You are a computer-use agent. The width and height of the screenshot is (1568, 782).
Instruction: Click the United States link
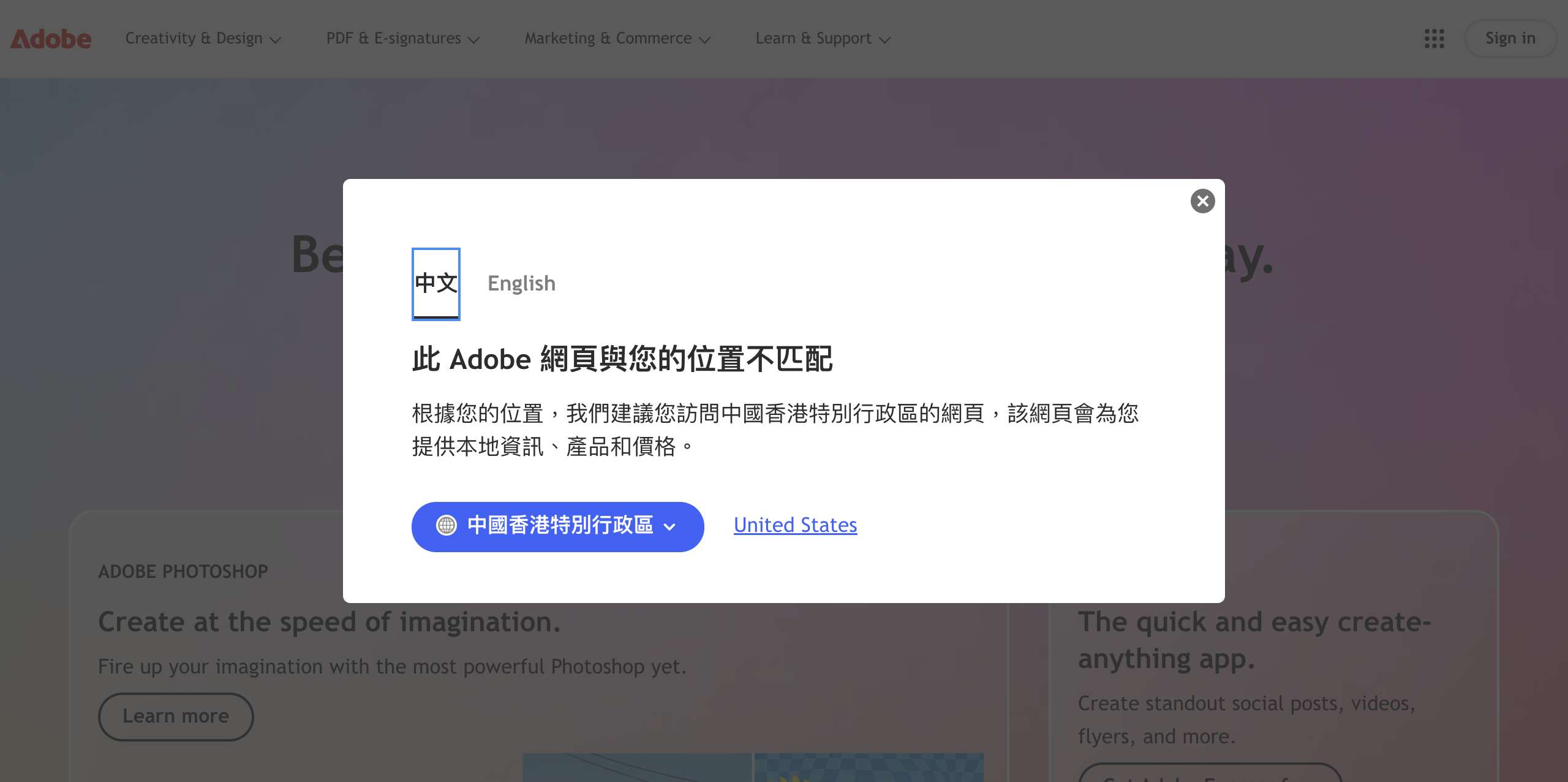(795, 525)
